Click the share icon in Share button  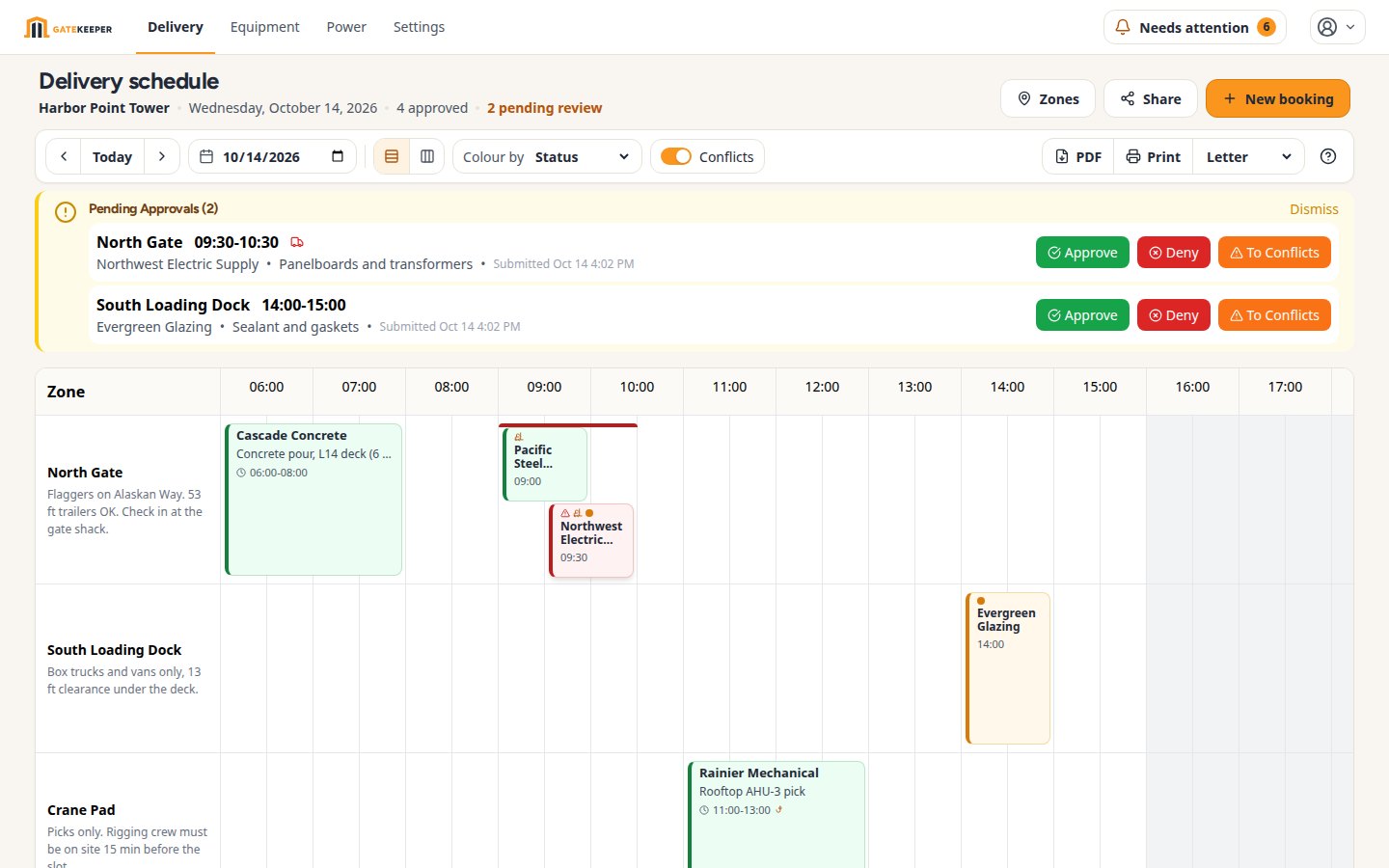pyautogui.click(x=1128, y=98)
